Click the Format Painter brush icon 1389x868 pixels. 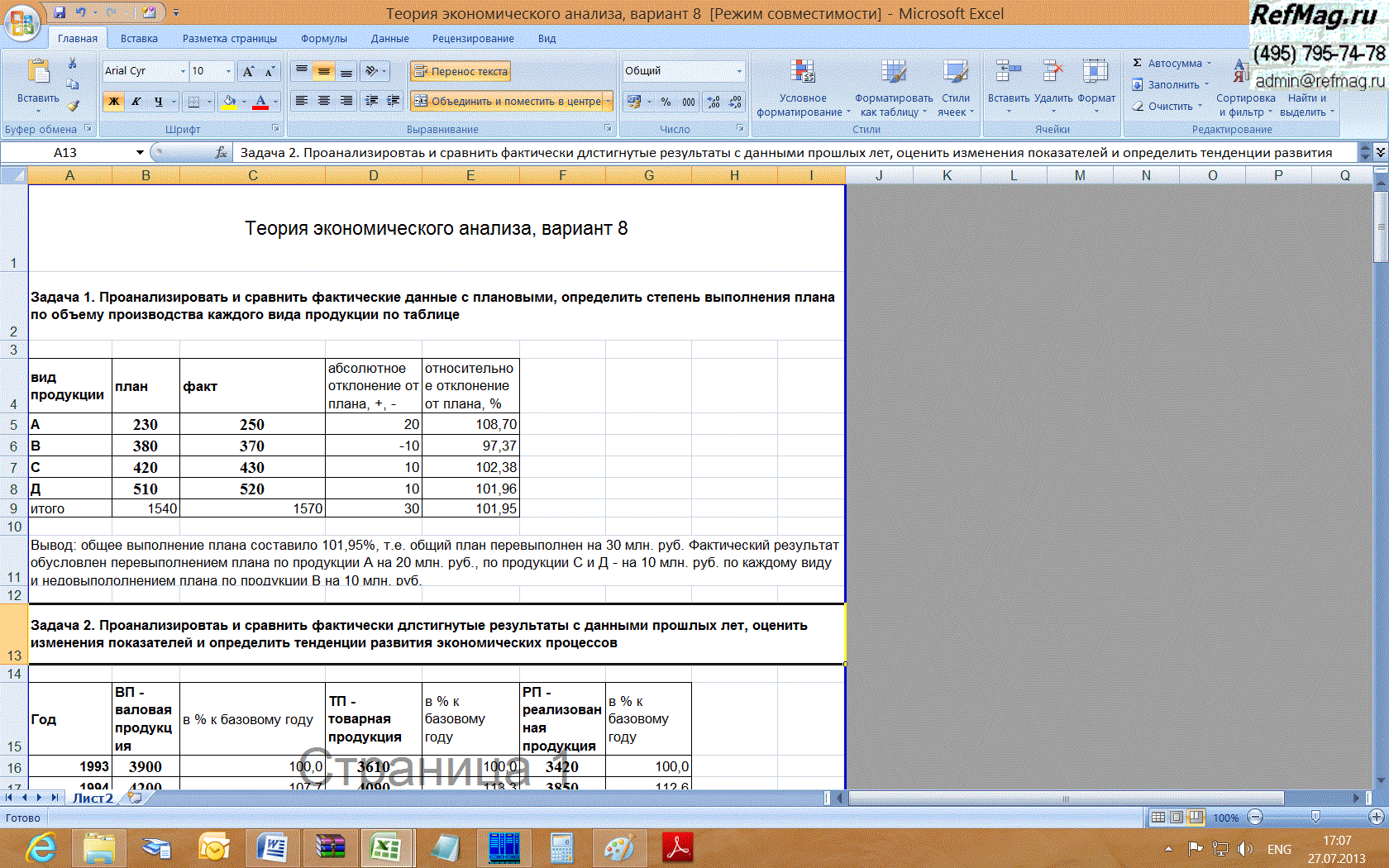74,105
